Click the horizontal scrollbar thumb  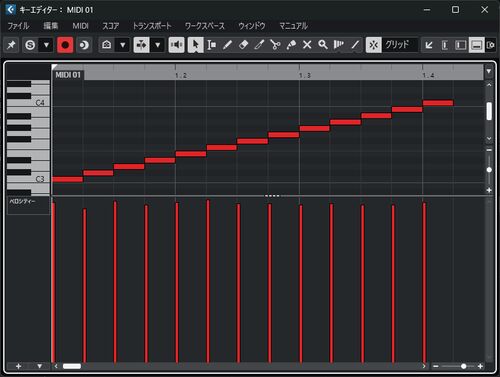[72, 366]
